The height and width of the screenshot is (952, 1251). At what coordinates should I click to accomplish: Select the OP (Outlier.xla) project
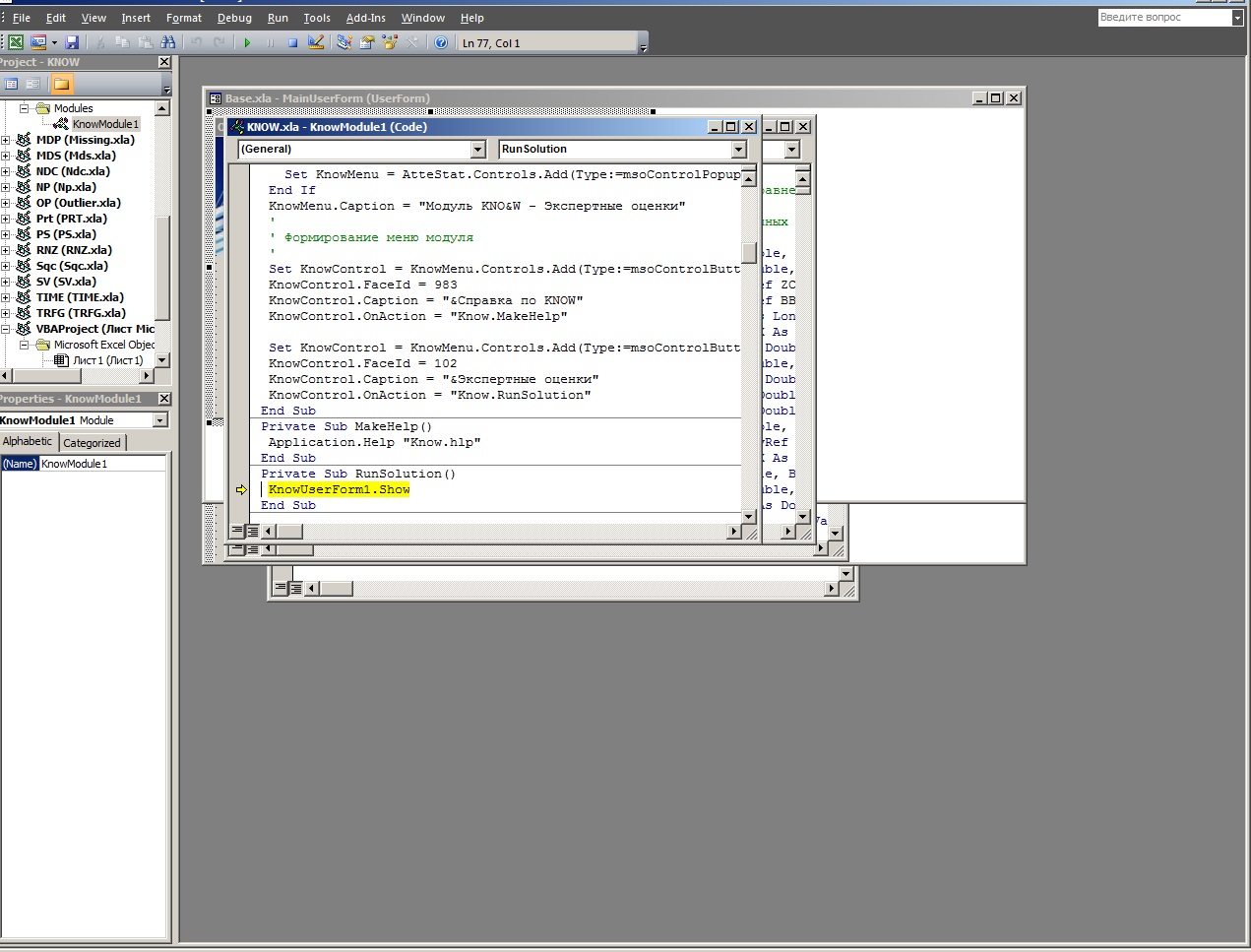coord(78,203)
